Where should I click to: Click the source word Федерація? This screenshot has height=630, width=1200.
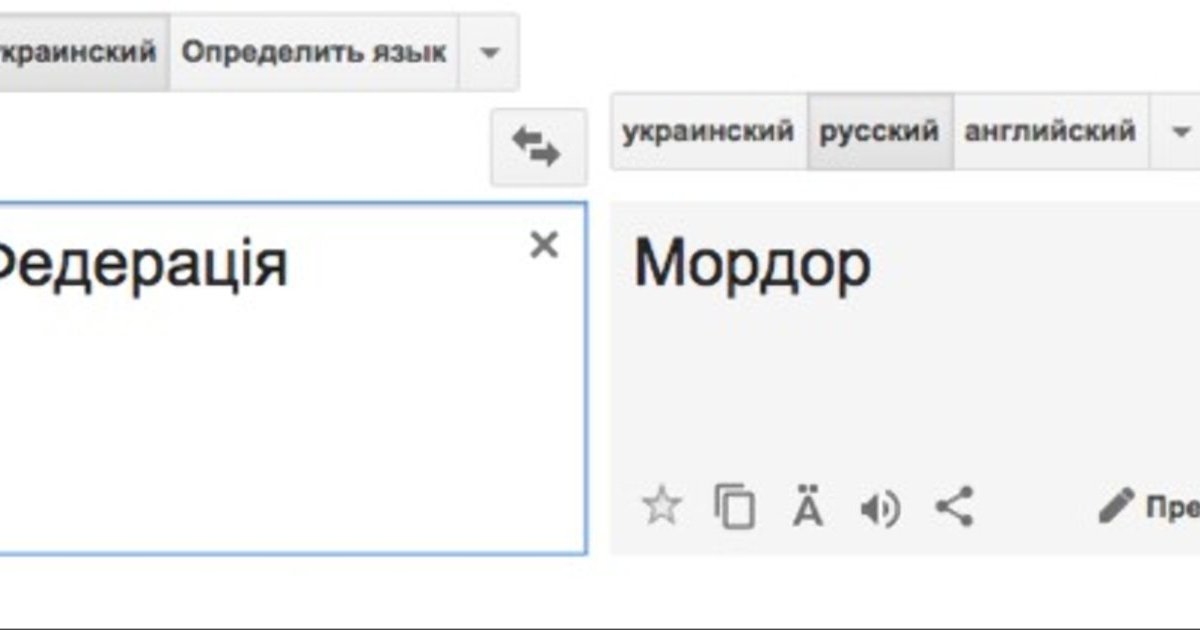(140, 265)
